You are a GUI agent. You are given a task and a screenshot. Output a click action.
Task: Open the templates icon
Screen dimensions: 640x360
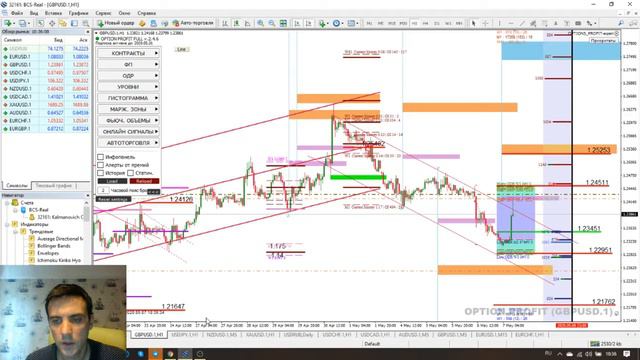[x=351, y=23]
